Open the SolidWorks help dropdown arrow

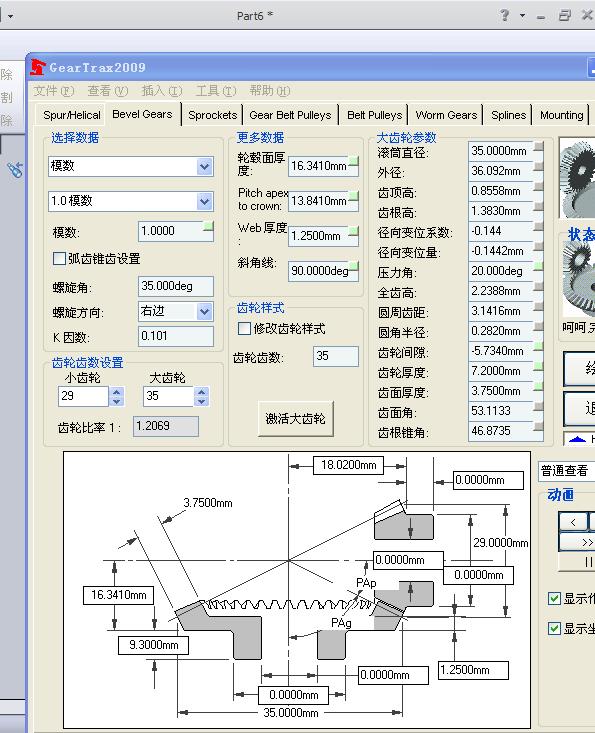coord(523,15)
